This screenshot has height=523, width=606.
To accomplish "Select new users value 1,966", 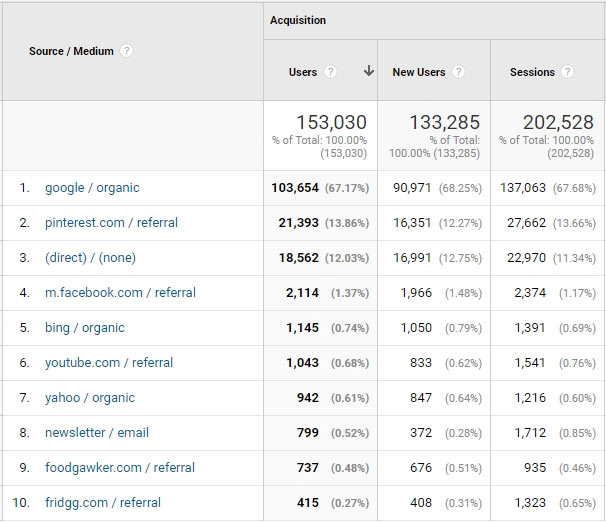I will click(416, 293).
